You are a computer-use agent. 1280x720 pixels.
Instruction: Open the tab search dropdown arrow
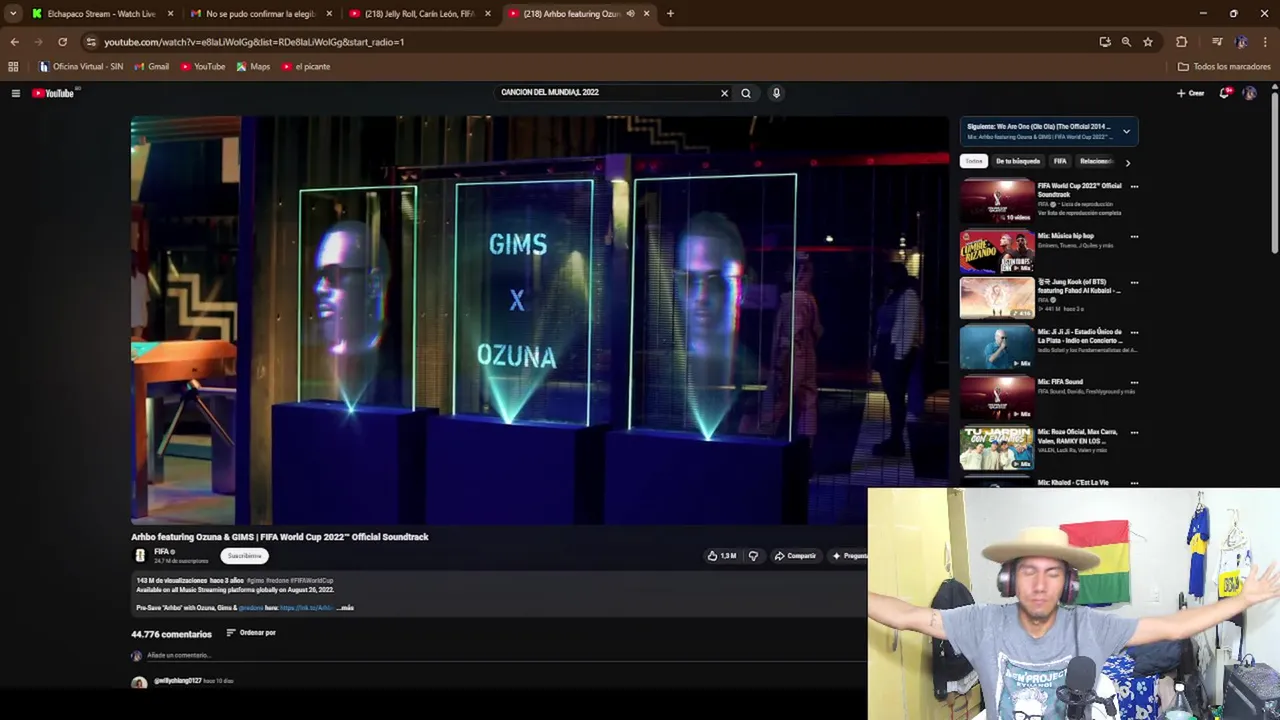point(13,14)
